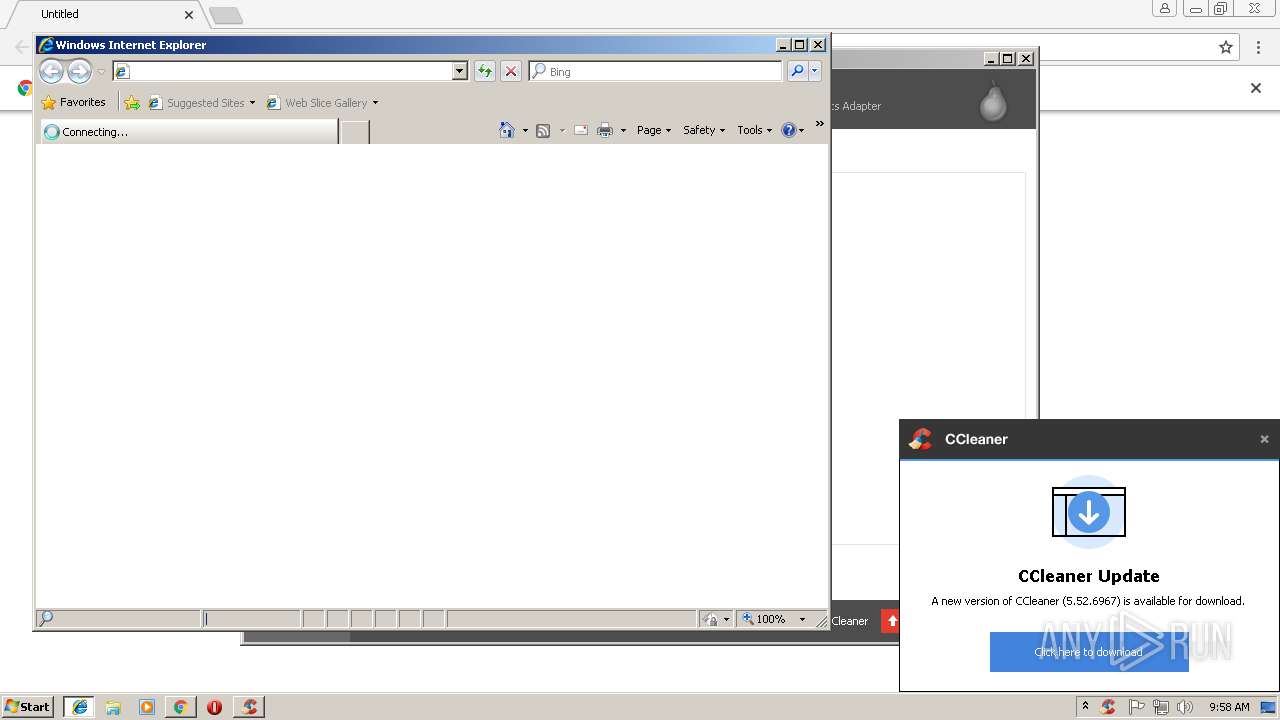Open Web Slice Gallery link
This screenshot has height=720, width=1280.
pyautogui.click(x=317, y=102)
